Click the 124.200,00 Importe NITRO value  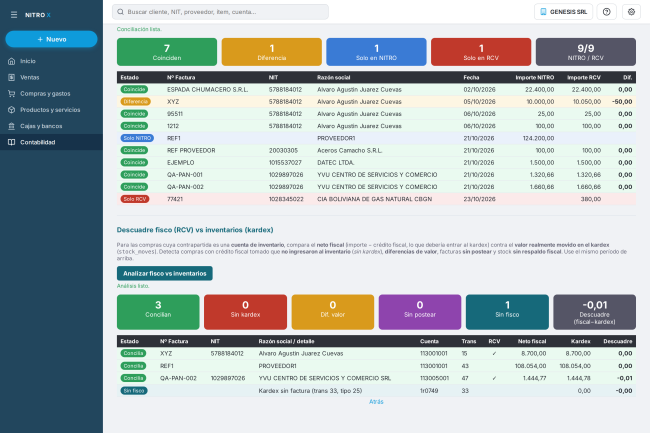[538, 138]
